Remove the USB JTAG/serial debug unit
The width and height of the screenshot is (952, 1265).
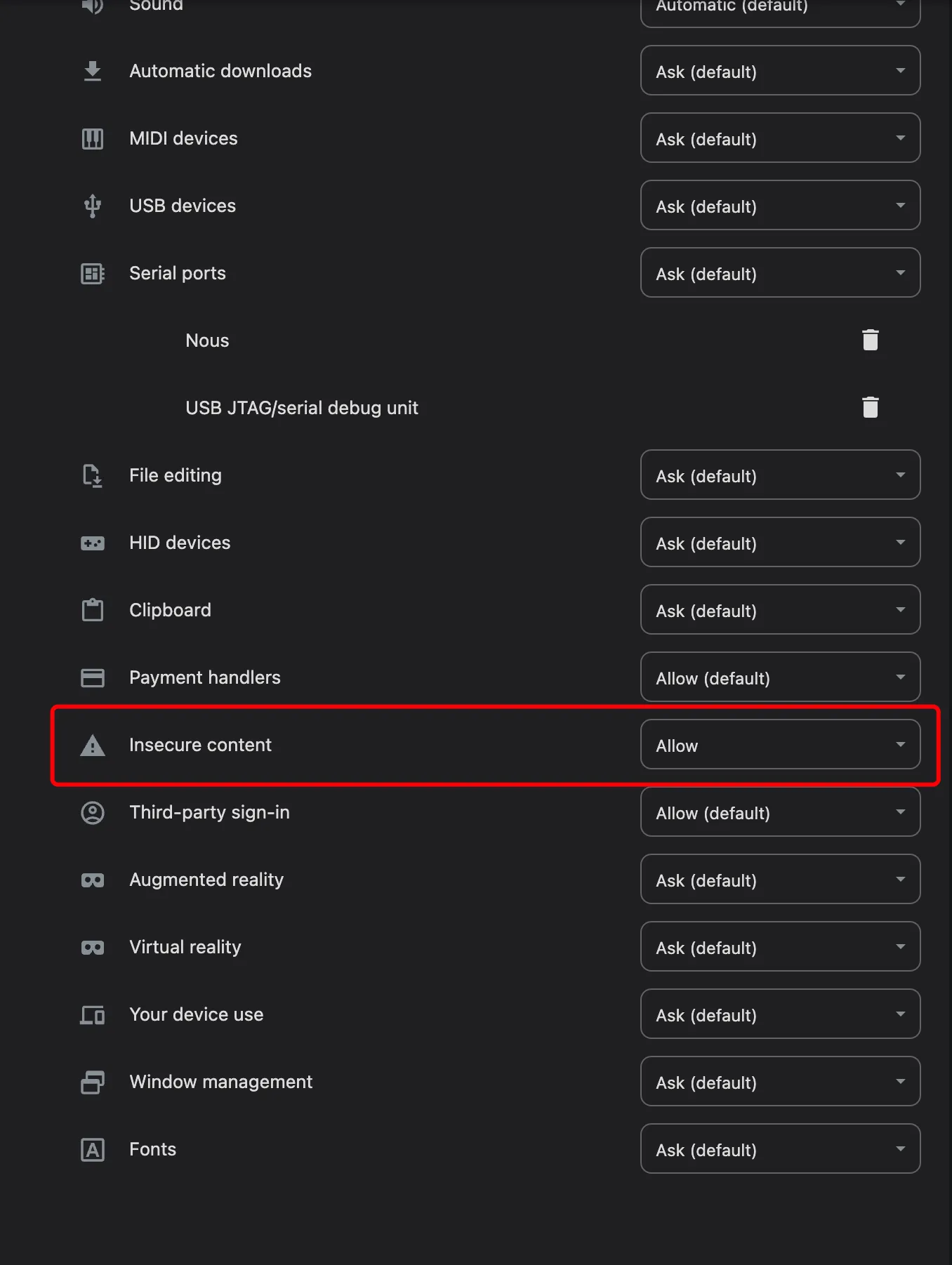[870, 407]
